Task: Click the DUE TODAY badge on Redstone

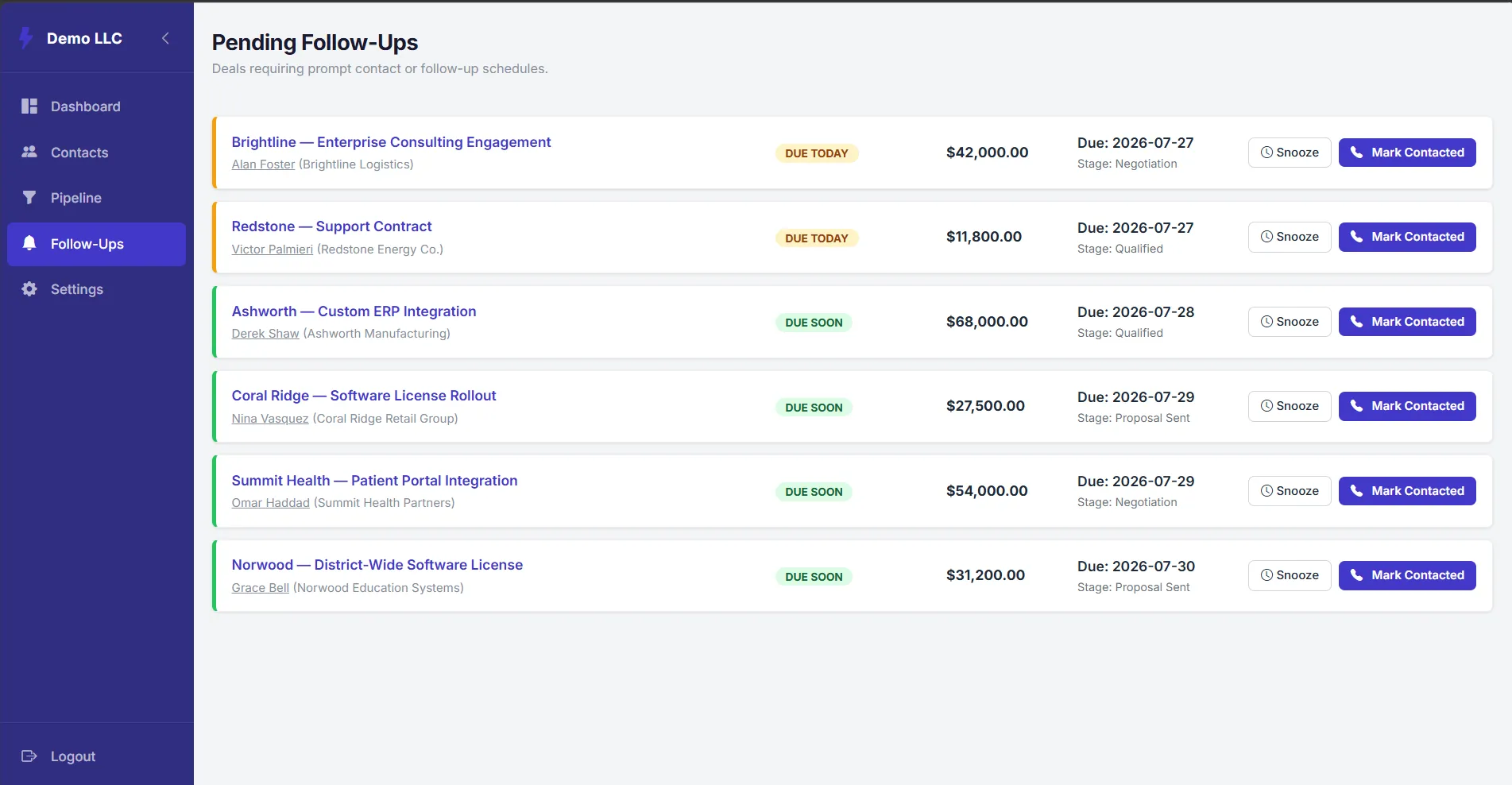Action: (816, 238)
